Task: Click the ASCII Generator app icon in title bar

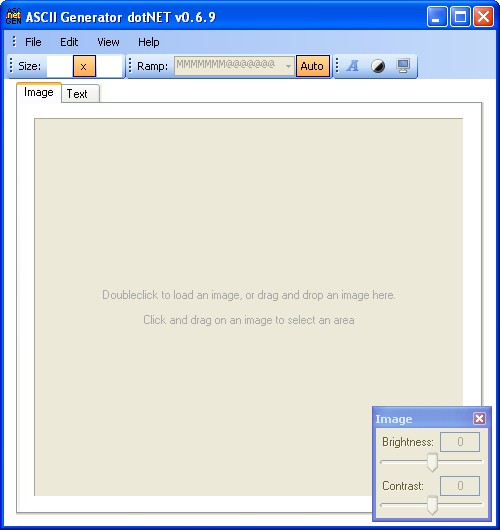Action: click(x=14, y=17)
